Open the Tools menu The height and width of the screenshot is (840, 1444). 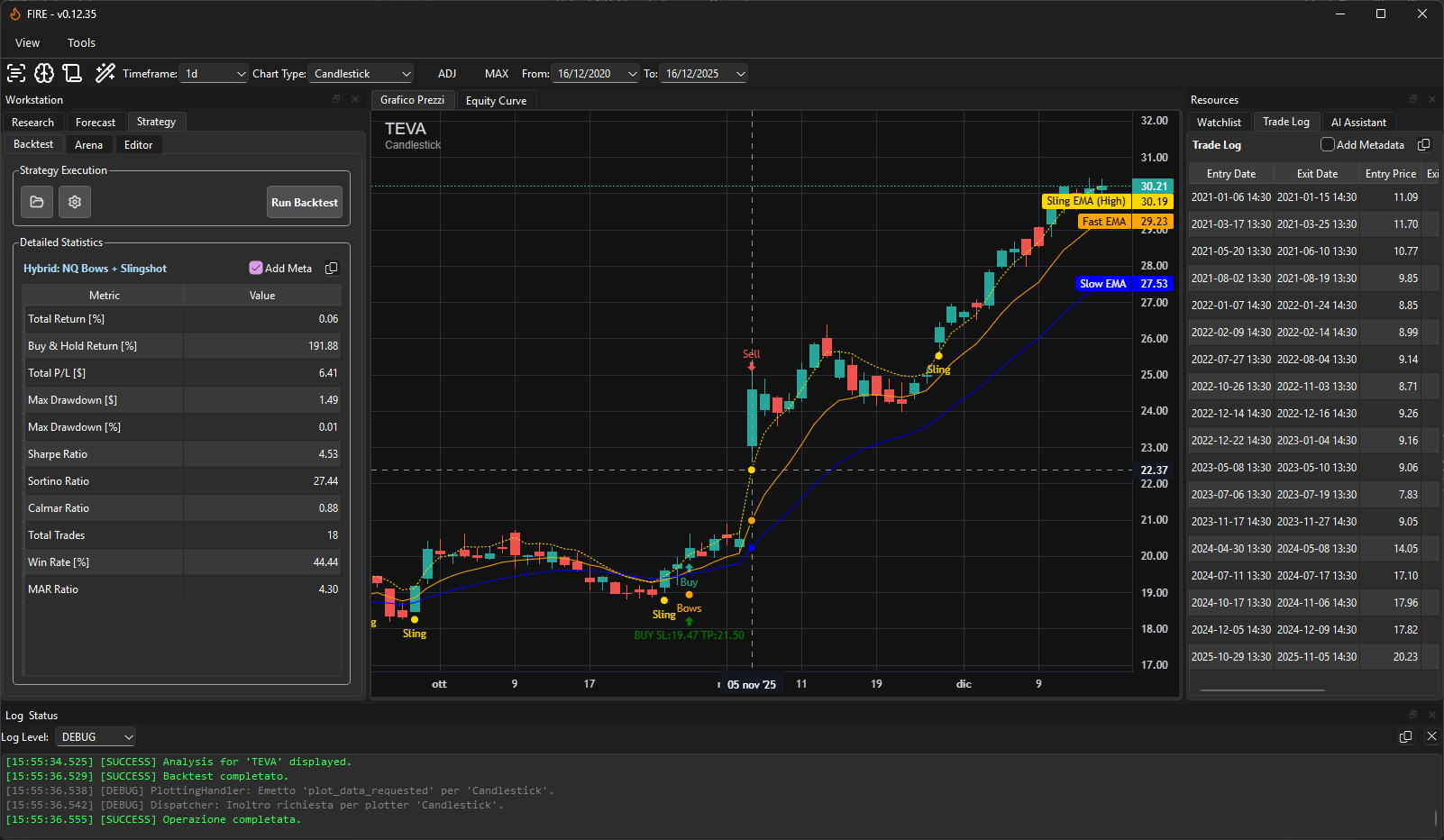(81, 43)
